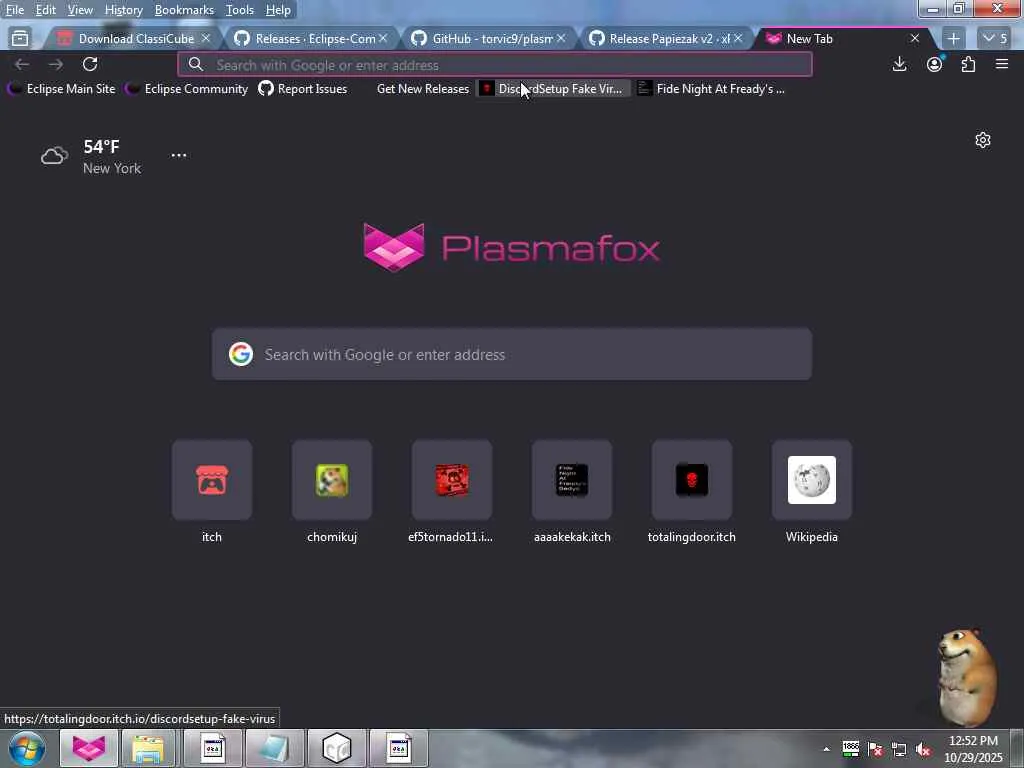Close the Release Papiezak v2 tab

(738, 39)
